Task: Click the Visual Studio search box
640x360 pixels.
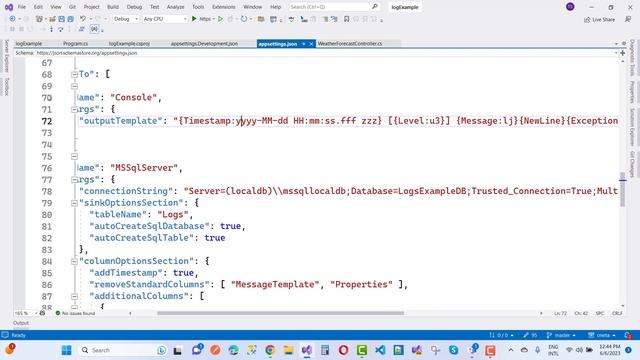Action: click(334, 7)
